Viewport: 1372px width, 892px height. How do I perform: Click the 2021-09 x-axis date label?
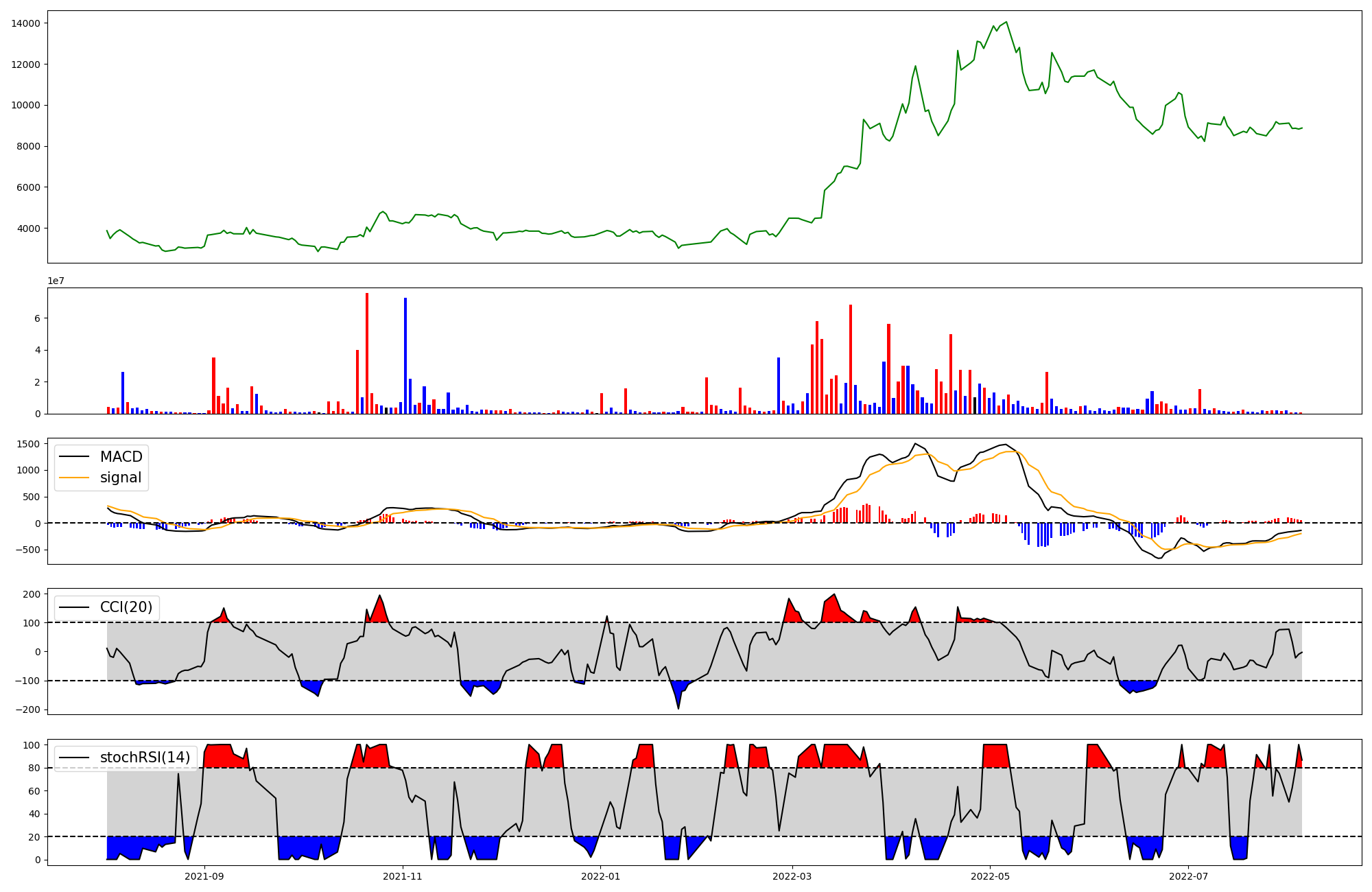[204, 876]
